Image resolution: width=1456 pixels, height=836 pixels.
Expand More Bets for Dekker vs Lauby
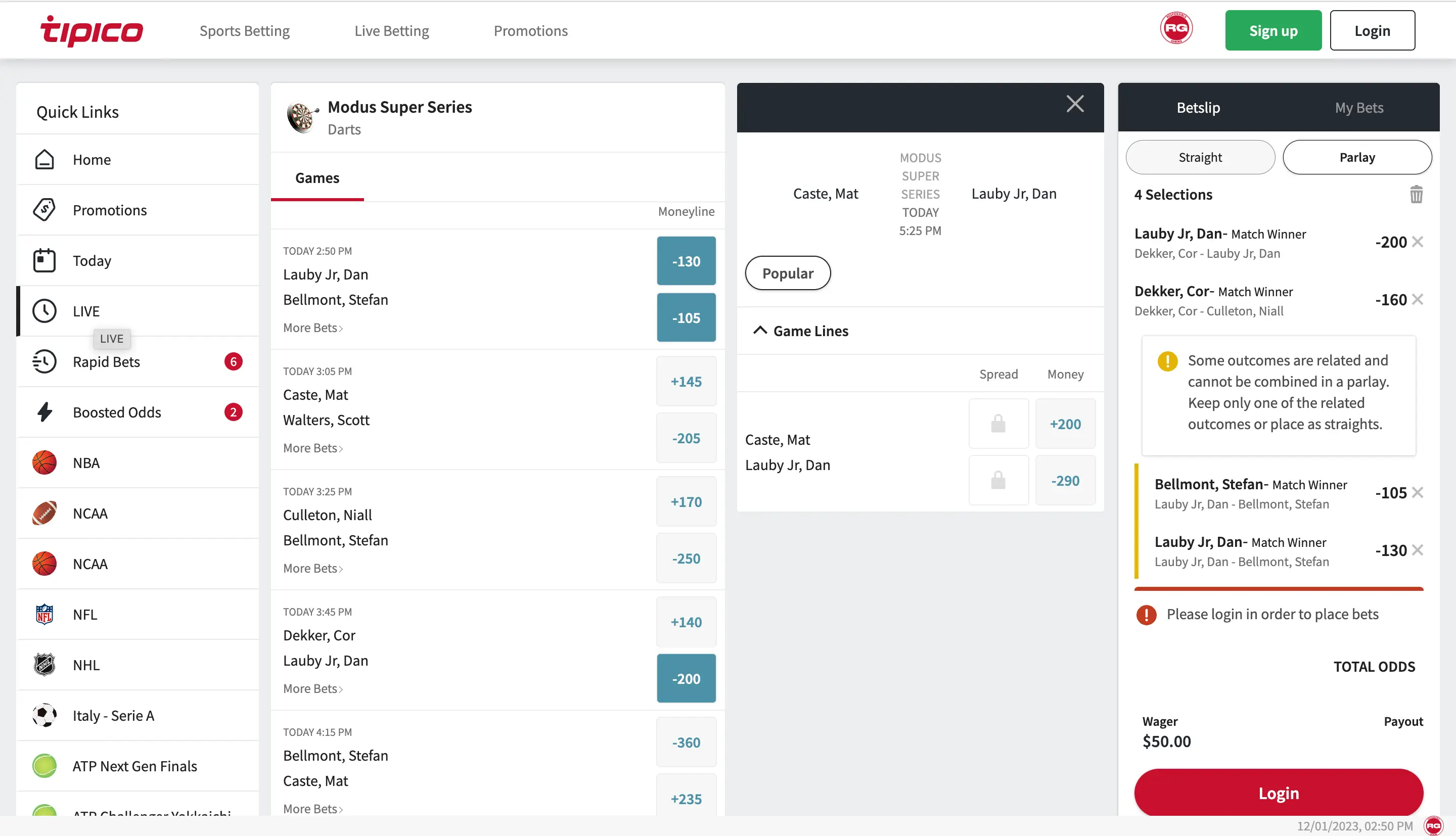coord(312,688)
